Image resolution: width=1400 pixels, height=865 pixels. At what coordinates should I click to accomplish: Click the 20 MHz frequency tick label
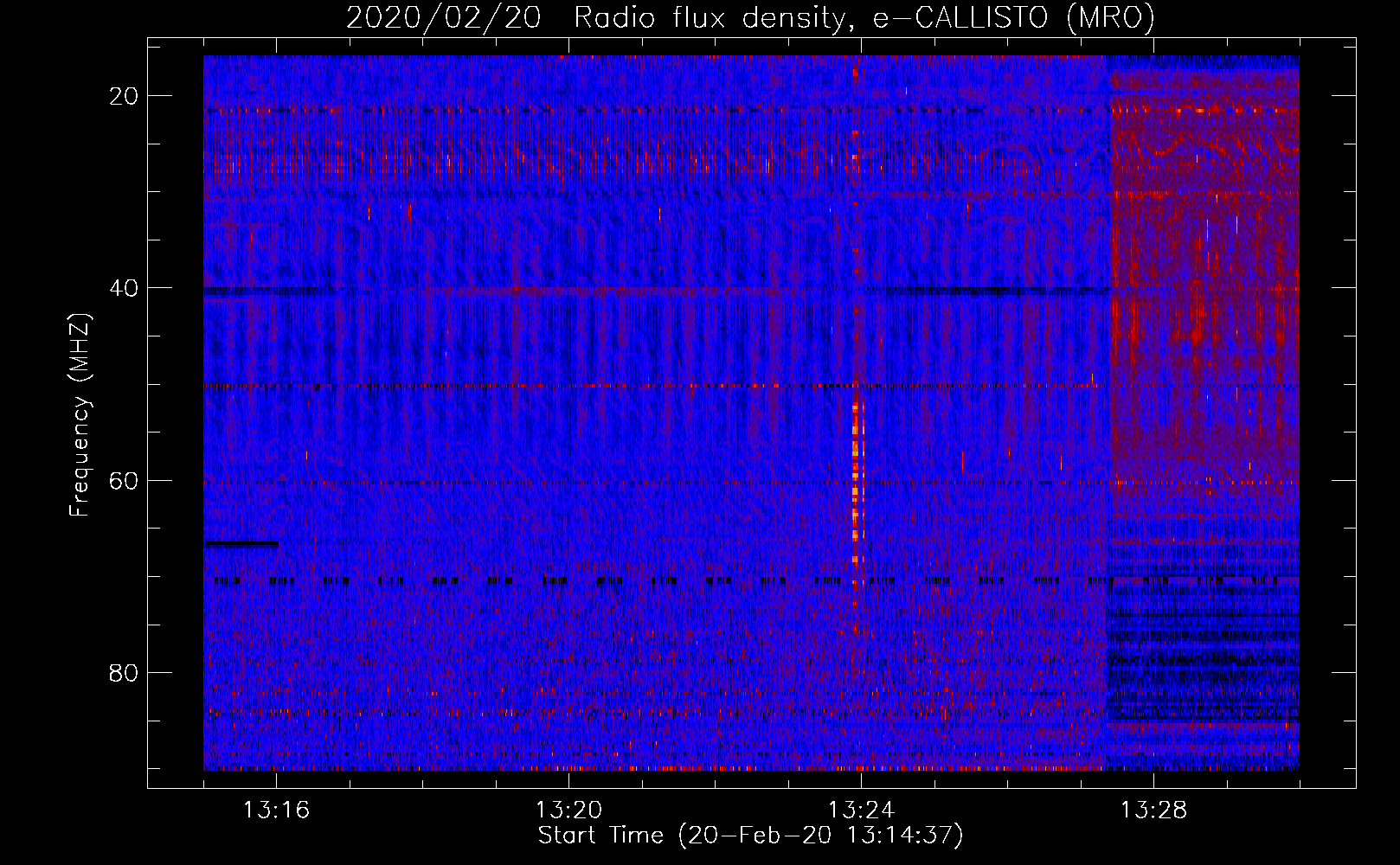click(x=124, y=96)
